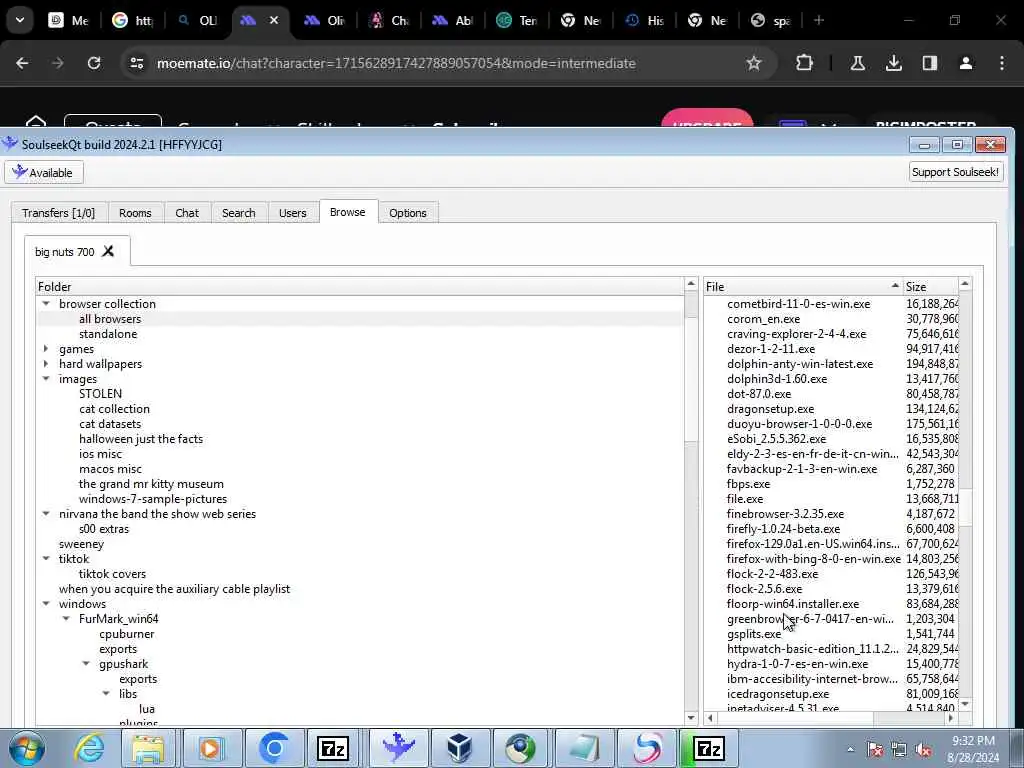Viewport: 1024px width, 768px height.
Task: Click the network status tray icon
Action: [899, 750]
